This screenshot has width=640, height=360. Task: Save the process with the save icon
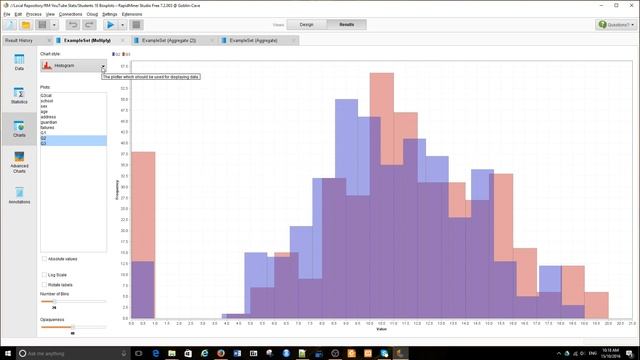tap(42, 25)
